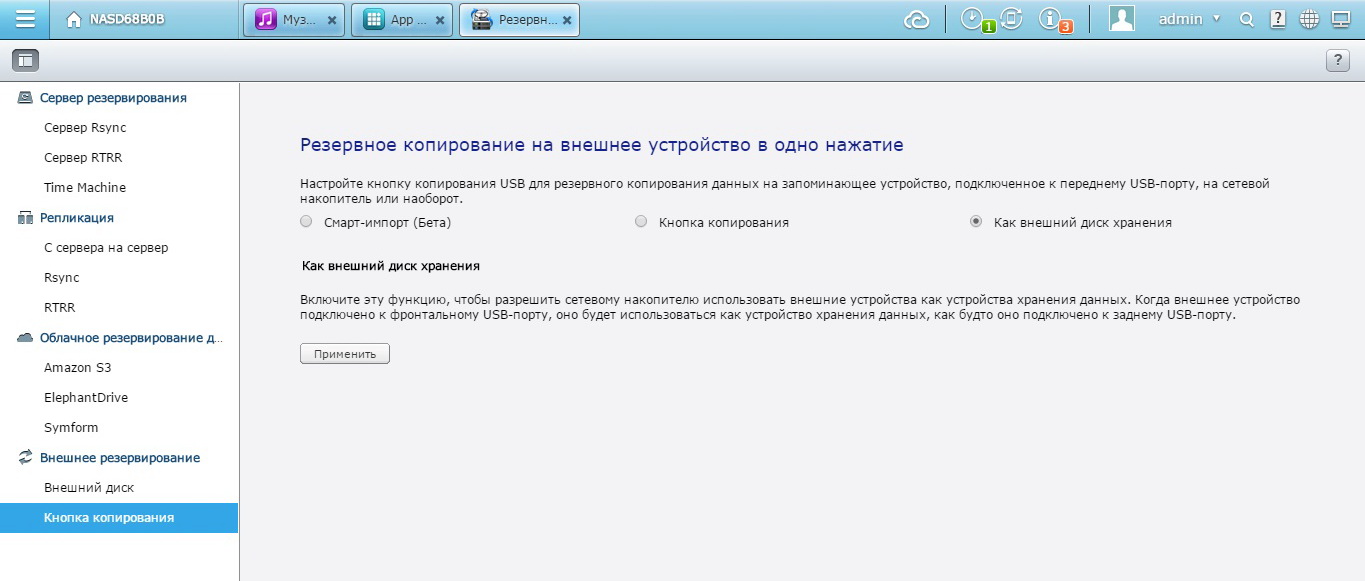1365x581 pixels.
Task: Select Кнопка копирования radio option
Action: (641, 222)
